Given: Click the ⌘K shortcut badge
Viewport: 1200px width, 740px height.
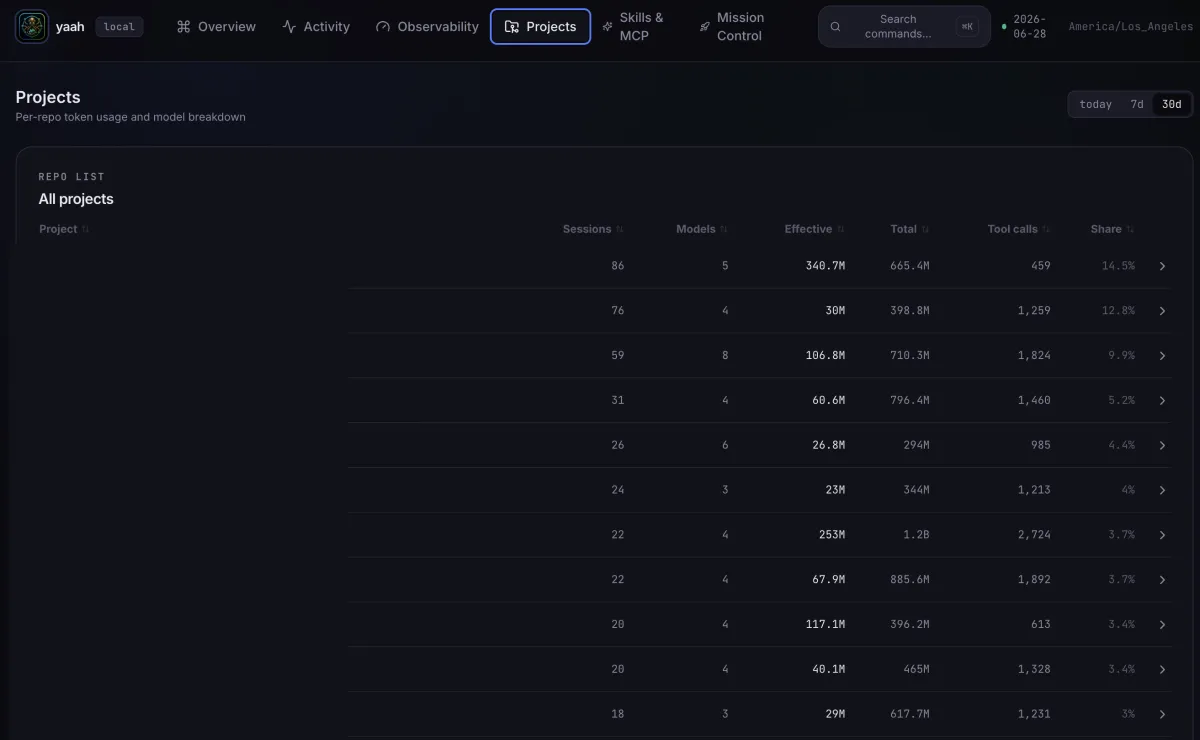Looking at the screenshot, I should [x=966, y=27].
